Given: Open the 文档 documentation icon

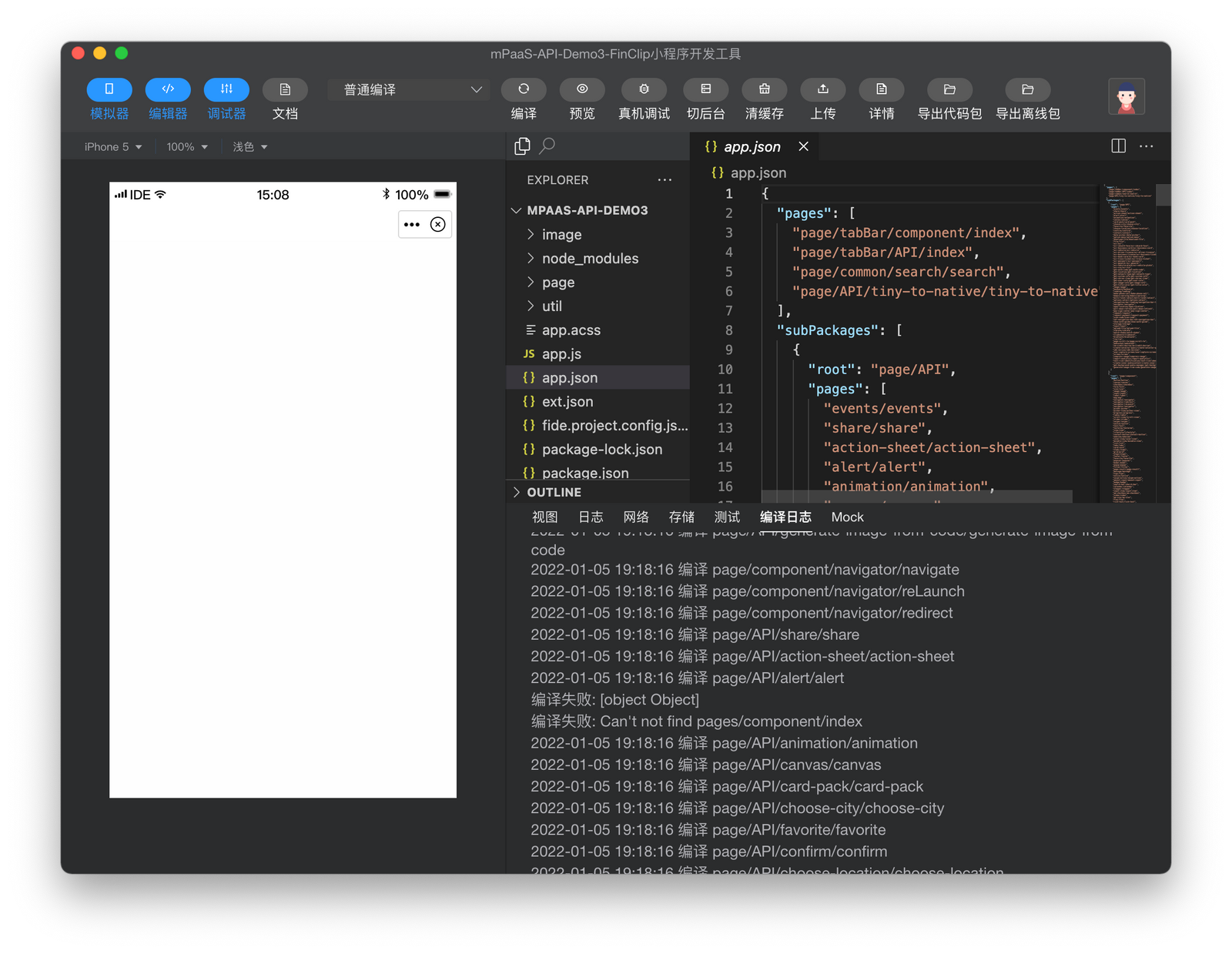Looking at the screenshot, I should click(285, 89).
